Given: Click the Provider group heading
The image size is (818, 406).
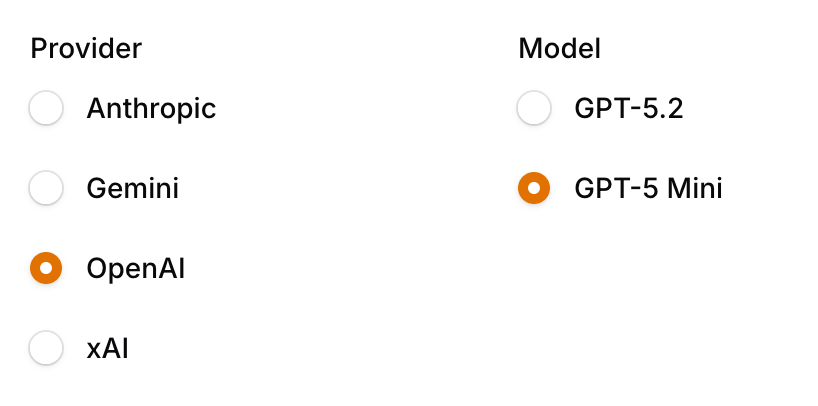Looking at the screenshot, I should tap(86, 47).
